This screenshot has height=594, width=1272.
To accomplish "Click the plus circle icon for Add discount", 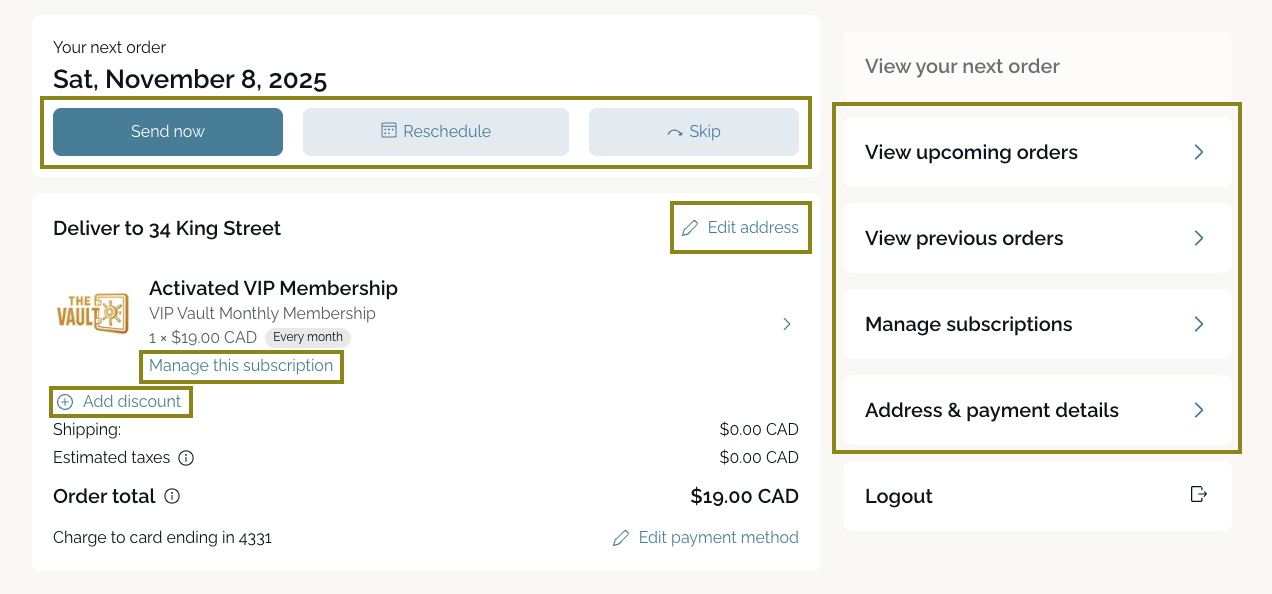I will coord(65,402).
